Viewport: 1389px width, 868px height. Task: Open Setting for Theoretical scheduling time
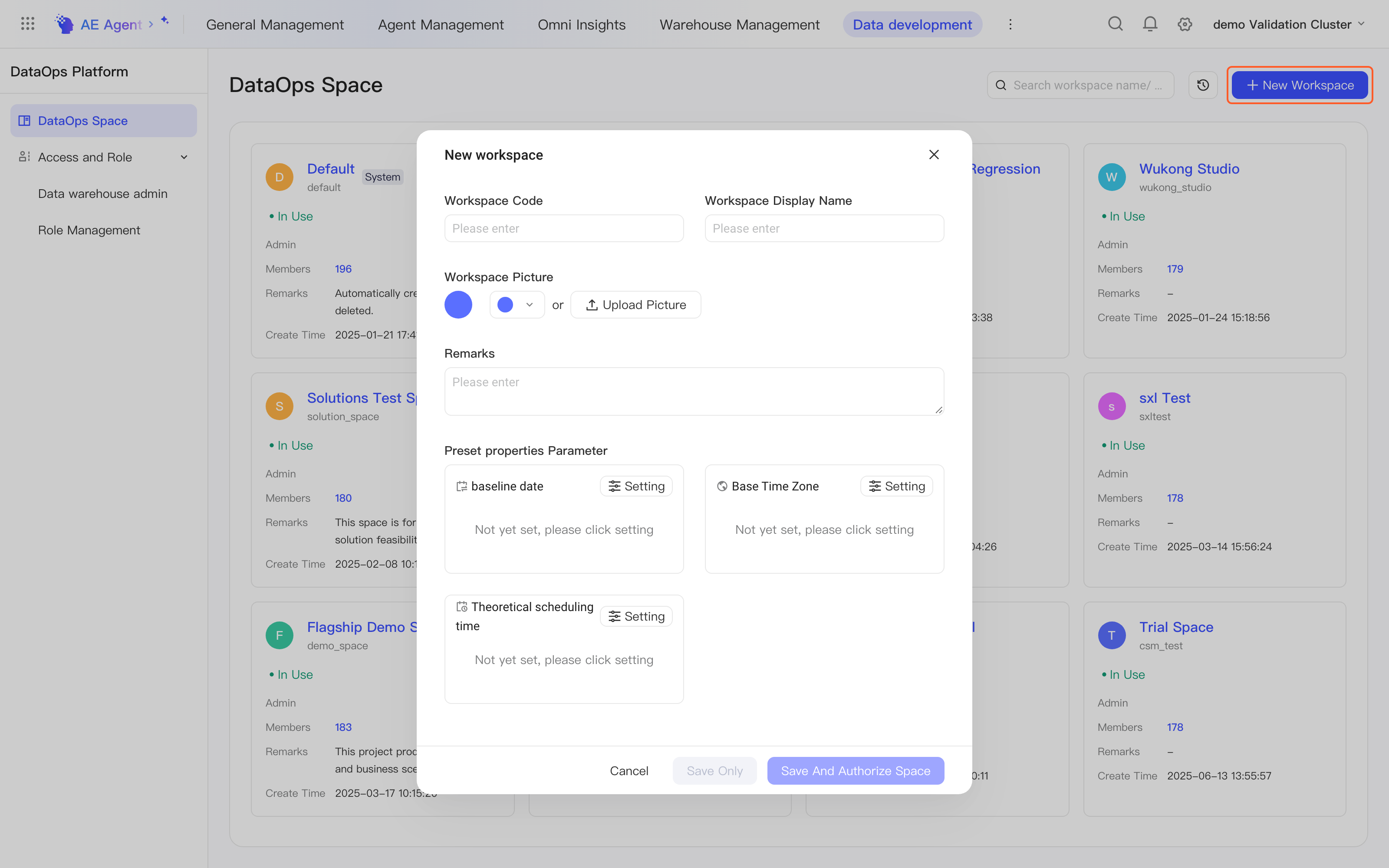636,617
